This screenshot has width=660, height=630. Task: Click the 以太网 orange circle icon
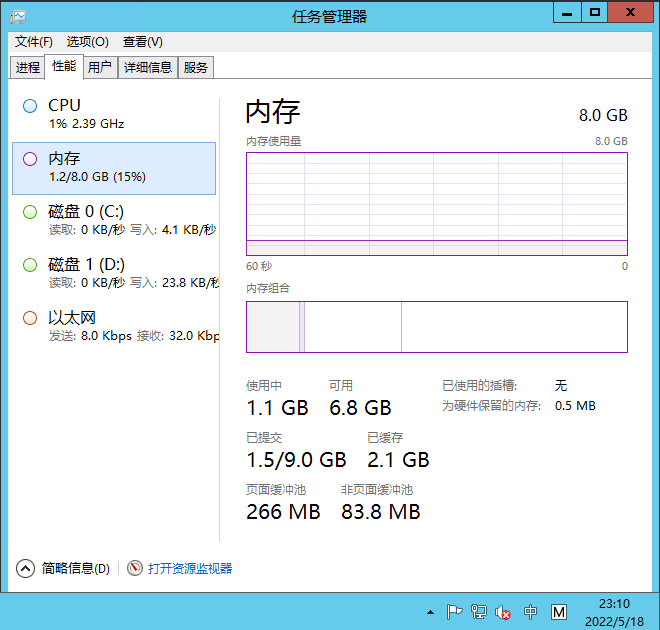(30, 318)
